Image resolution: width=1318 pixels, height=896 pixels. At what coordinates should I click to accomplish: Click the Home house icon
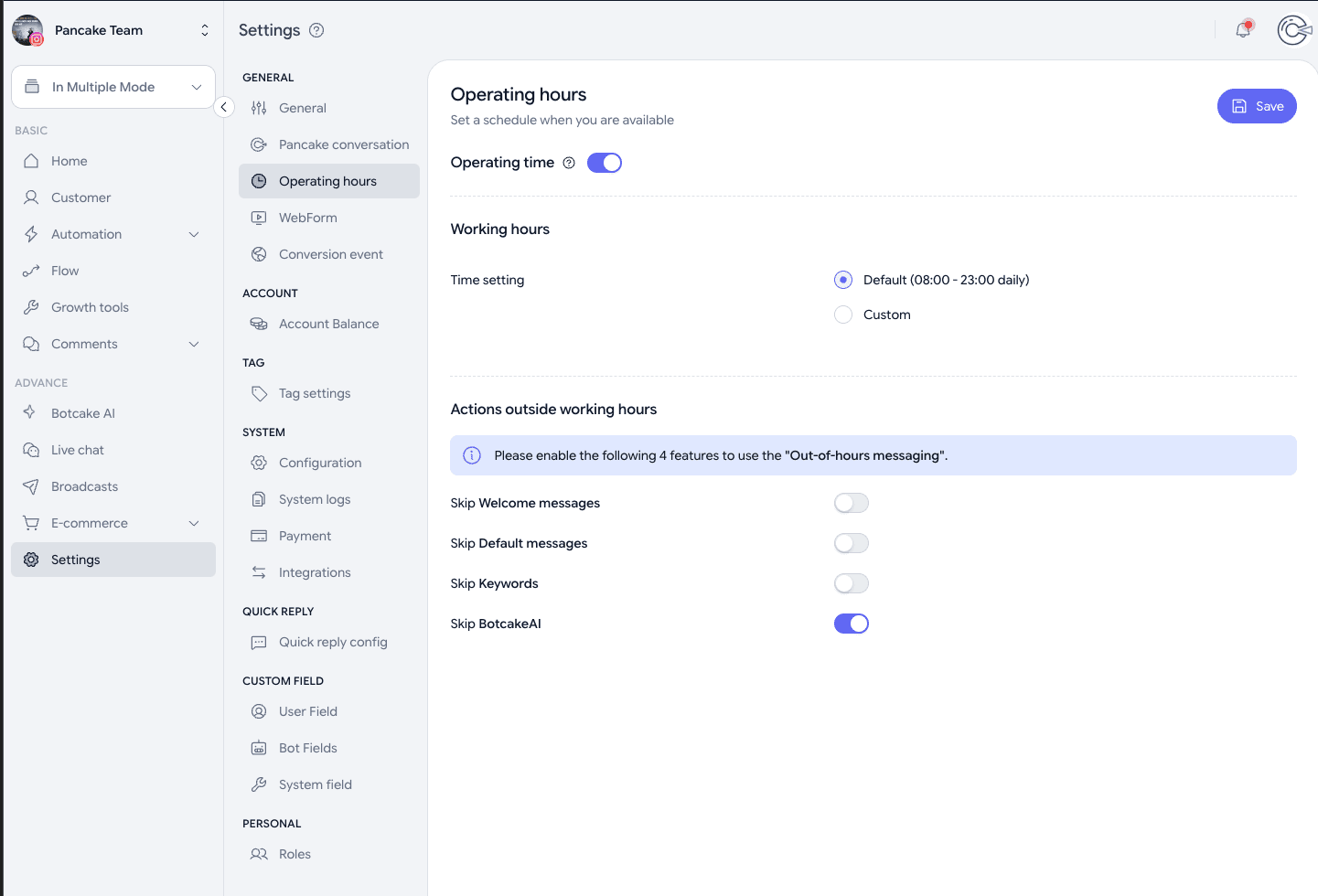pyautogui.click(x=31, y=161)
